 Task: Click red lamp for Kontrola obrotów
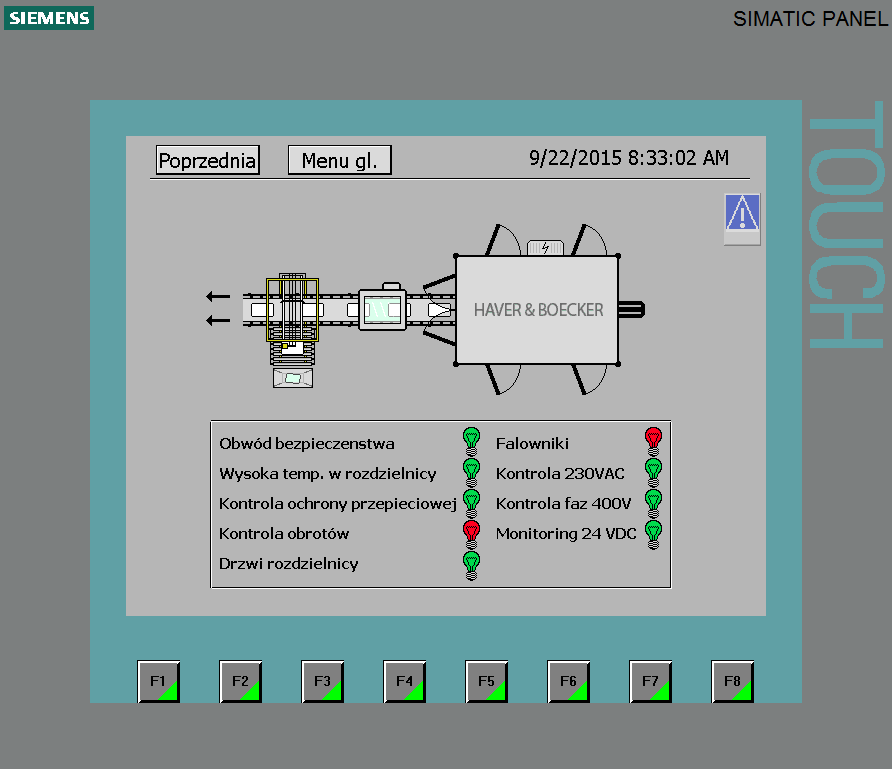click(x=472, y=534)
